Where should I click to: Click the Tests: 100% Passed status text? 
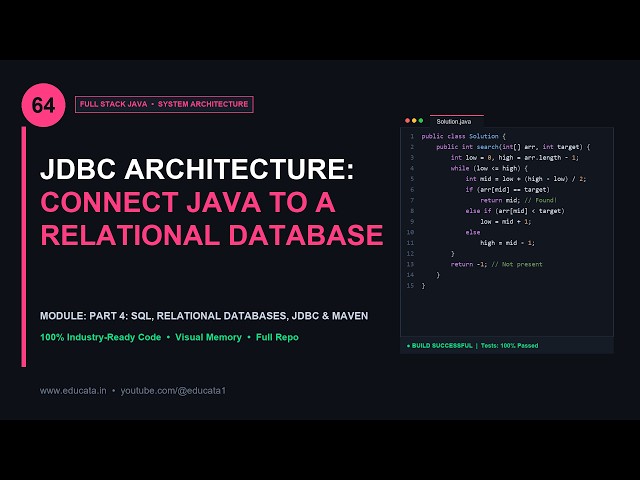(x=509, y=346)
